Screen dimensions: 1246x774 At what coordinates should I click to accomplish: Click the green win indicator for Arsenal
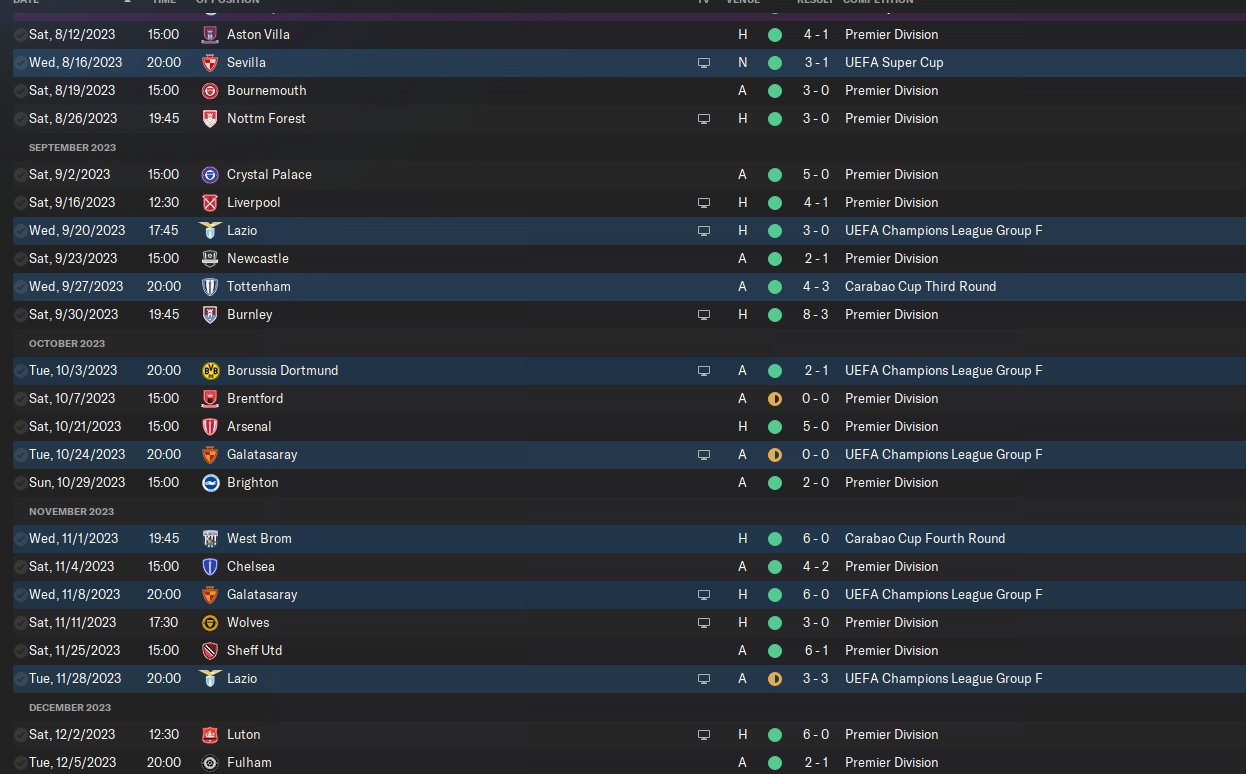[774, 426]
